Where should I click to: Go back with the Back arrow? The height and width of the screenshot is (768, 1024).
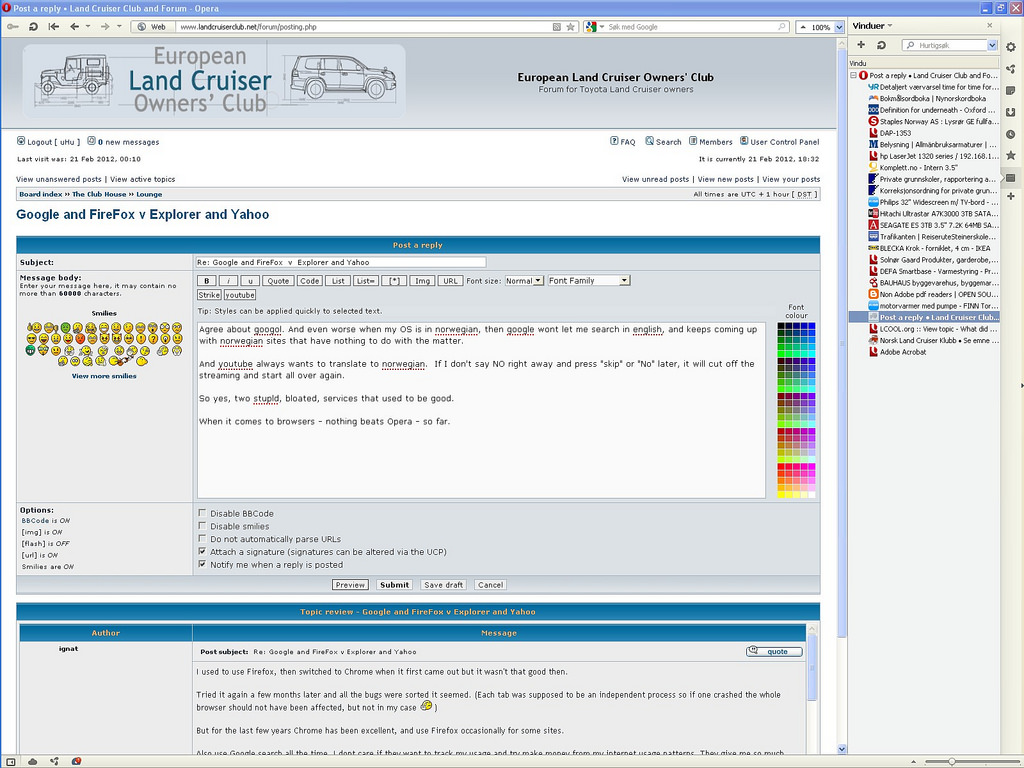pyautogui.click(x=74, y=27)
